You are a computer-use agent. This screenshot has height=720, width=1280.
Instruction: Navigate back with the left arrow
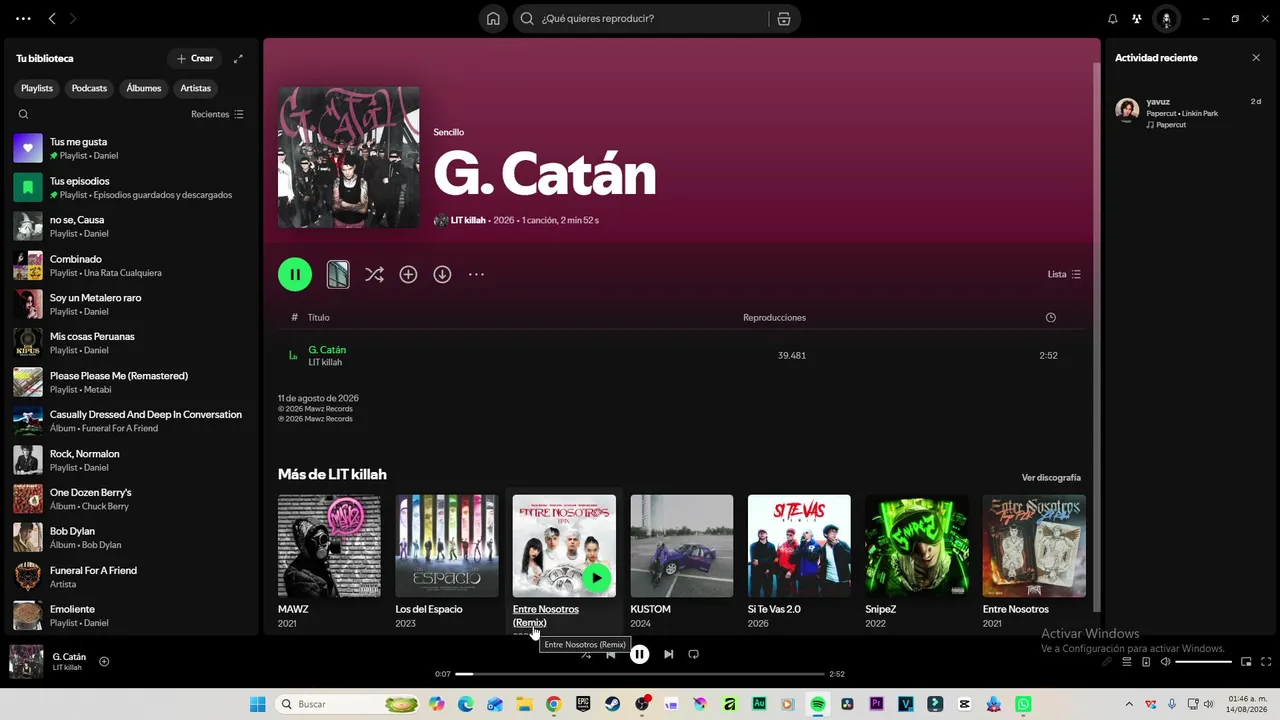[52, 19]
